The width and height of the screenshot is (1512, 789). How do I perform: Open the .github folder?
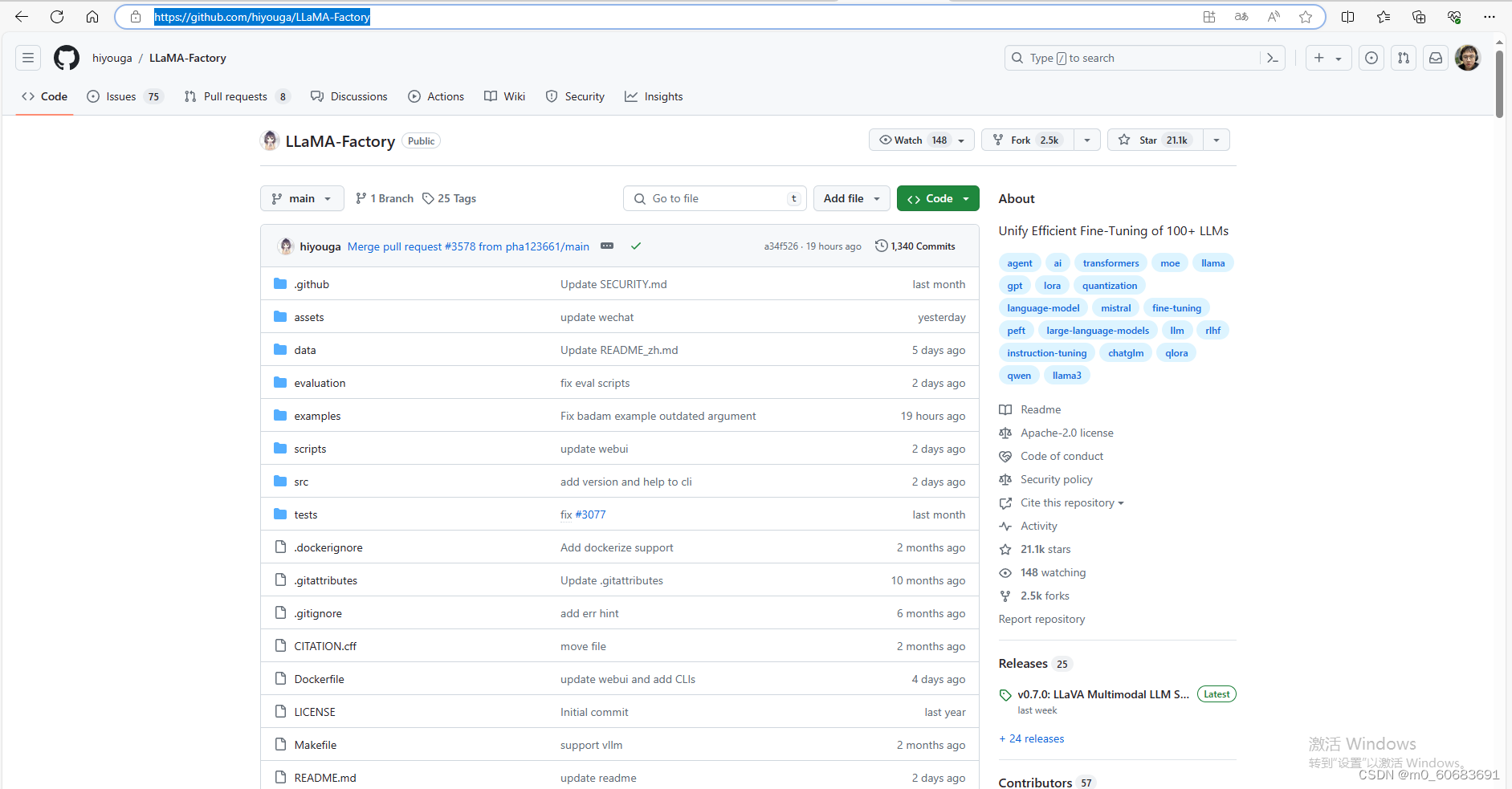[312, 284]
